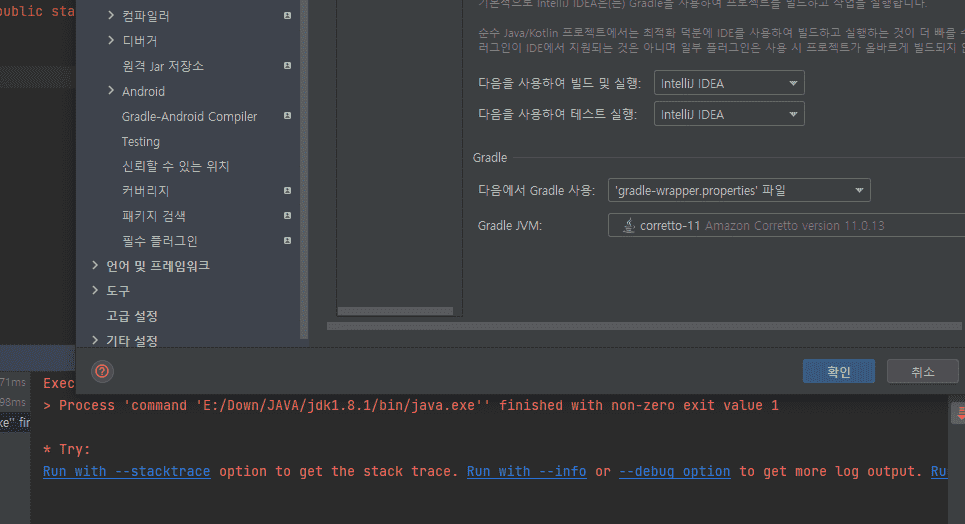Click the '다음에서 Gradle 사용:' label
The height and width of the screenshot is (524, 965).
click(x=536, y=191)
